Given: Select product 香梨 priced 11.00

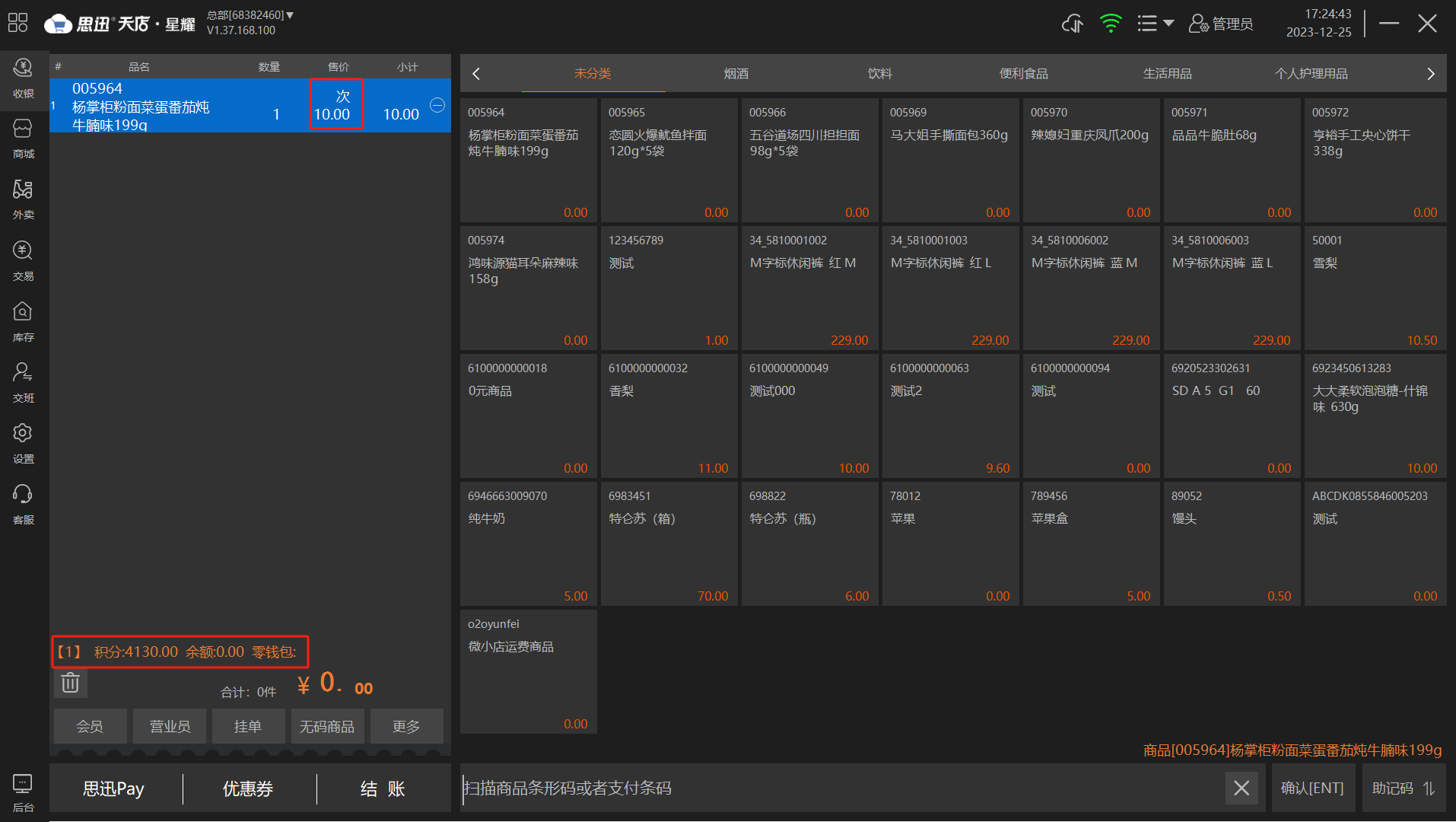Looking at the screenshot, I should (669, 416).
